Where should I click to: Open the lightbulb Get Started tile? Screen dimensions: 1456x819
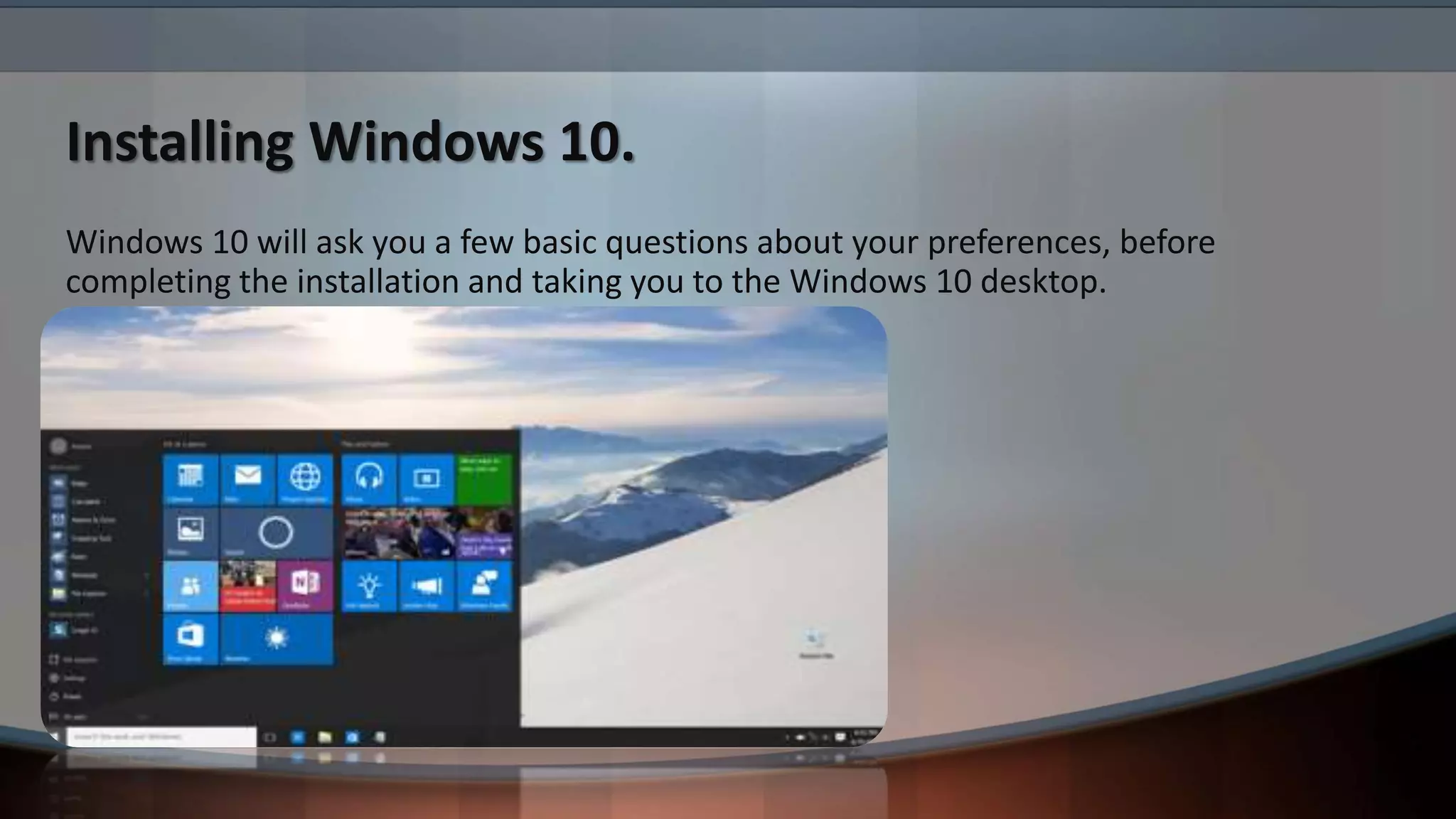click(x=369, y=586)
